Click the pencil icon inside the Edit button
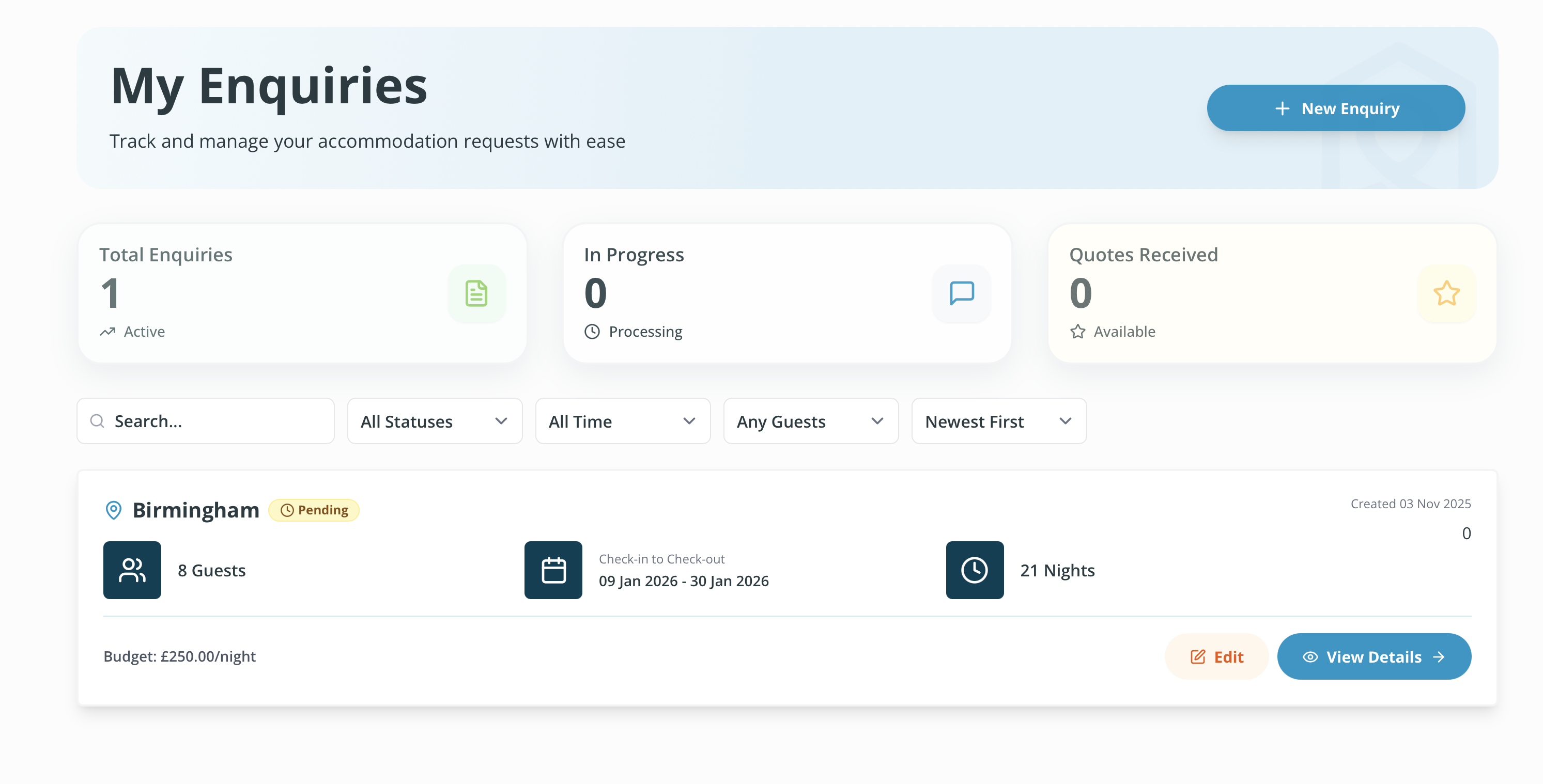 coord(1196,656)
